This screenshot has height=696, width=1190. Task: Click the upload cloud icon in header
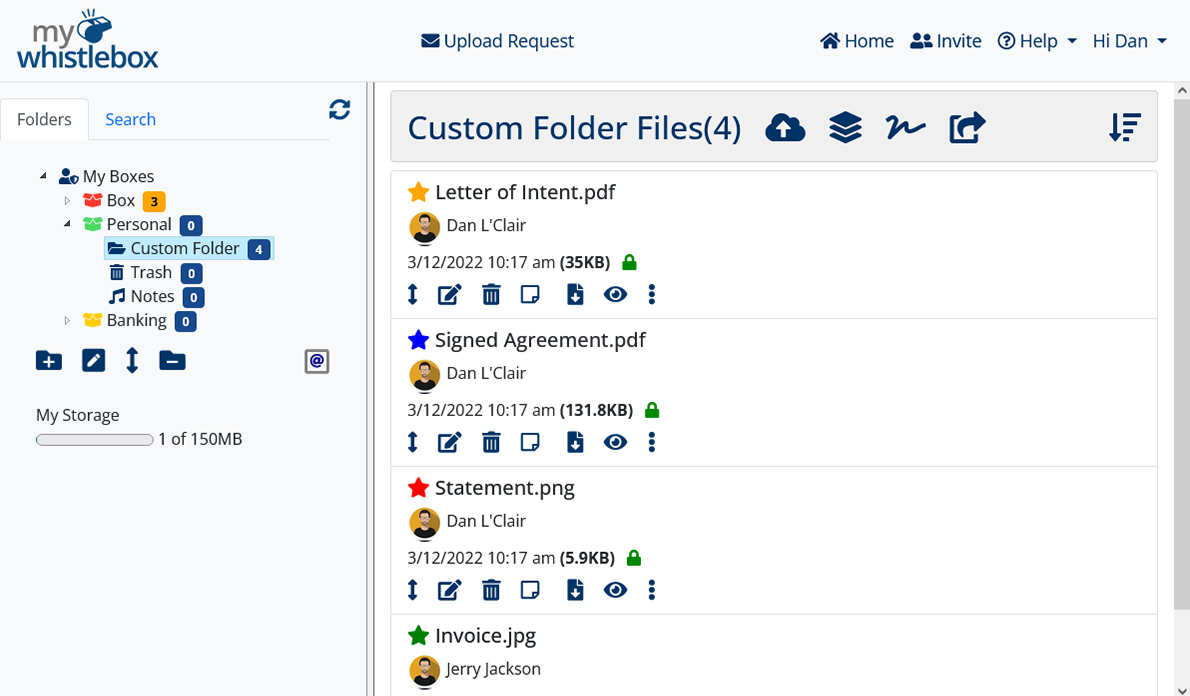pyautogui.click(x=785, y=128)
